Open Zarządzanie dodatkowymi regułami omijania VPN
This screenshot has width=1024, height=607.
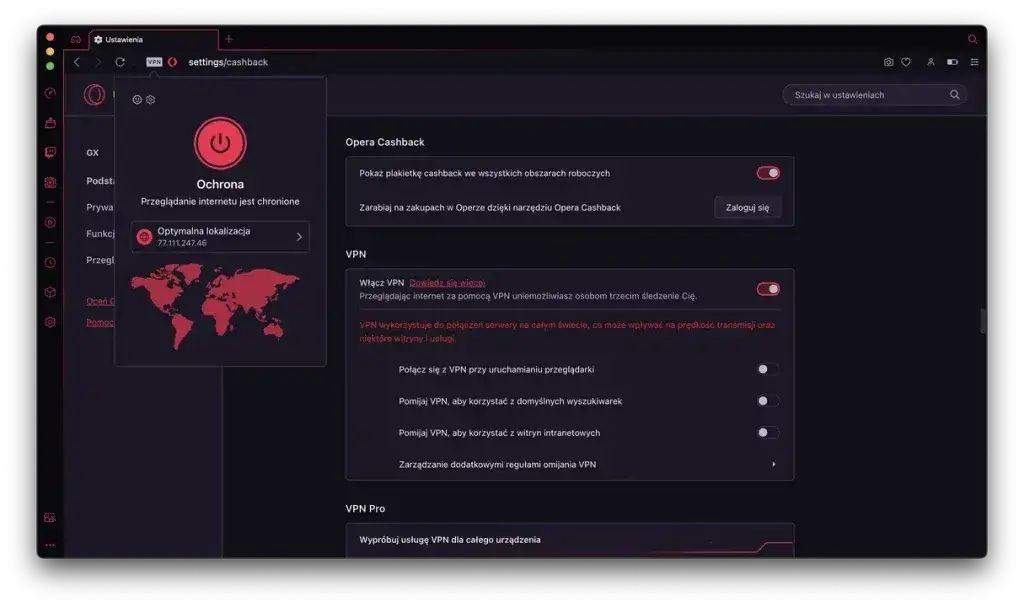[570, 464]
